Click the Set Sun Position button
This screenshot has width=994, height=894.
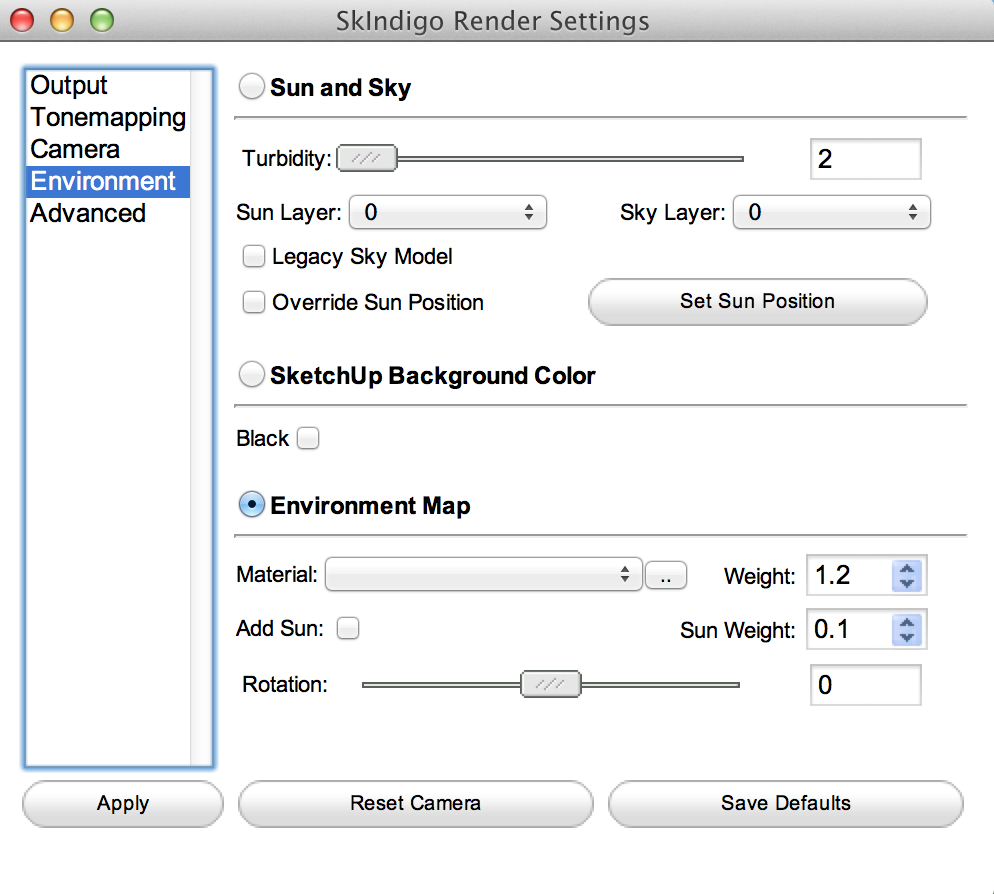757,302
